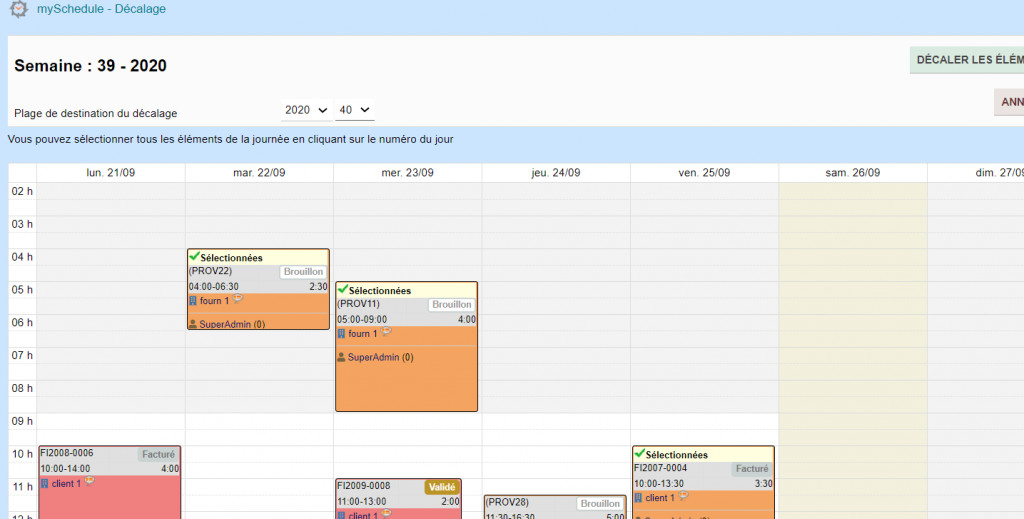Click the 09 h time row label
This screenshot has height=519, width=1024.
[22, 421]
